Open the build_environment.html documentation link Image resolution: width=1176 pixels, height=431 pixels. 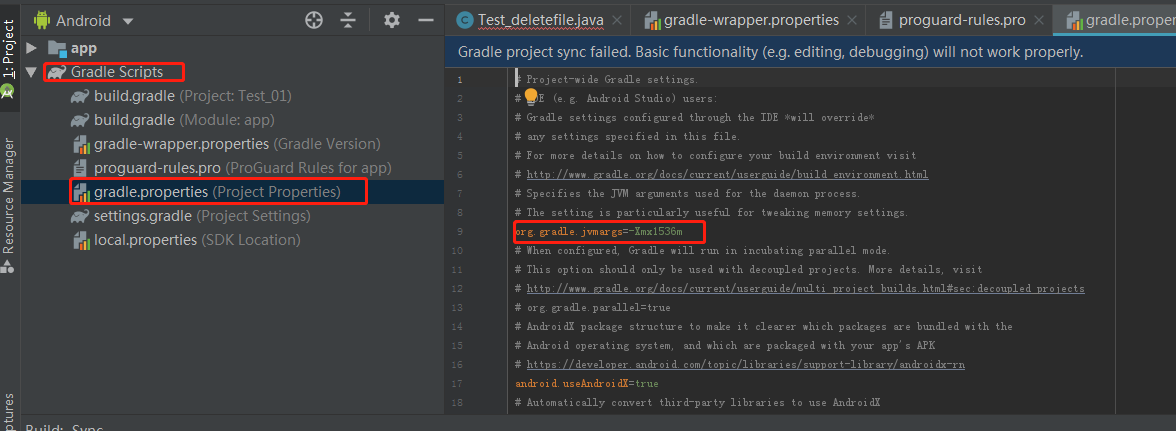click(728, 175)
